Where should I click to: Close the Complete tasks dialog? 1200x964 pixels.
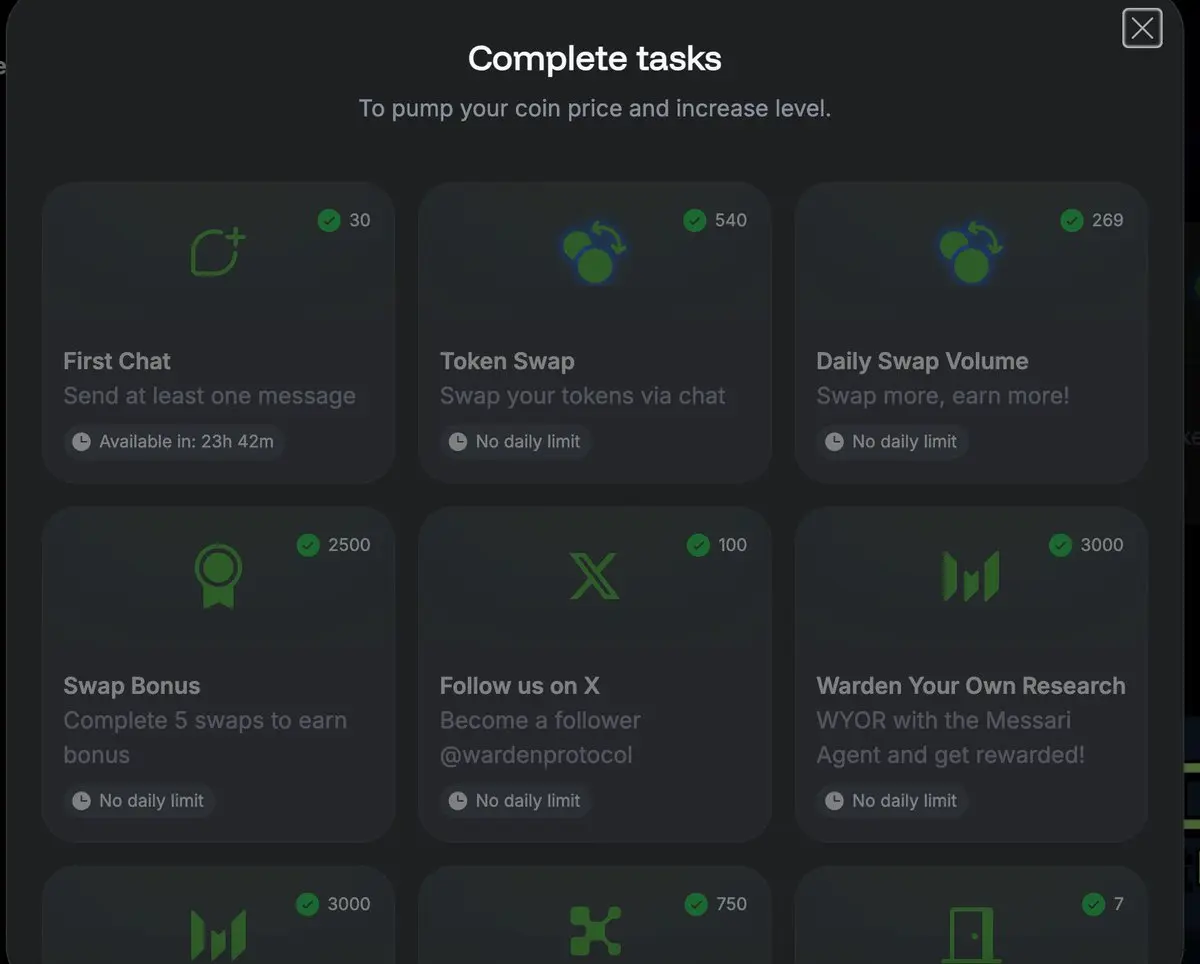tap(1142, 28)
